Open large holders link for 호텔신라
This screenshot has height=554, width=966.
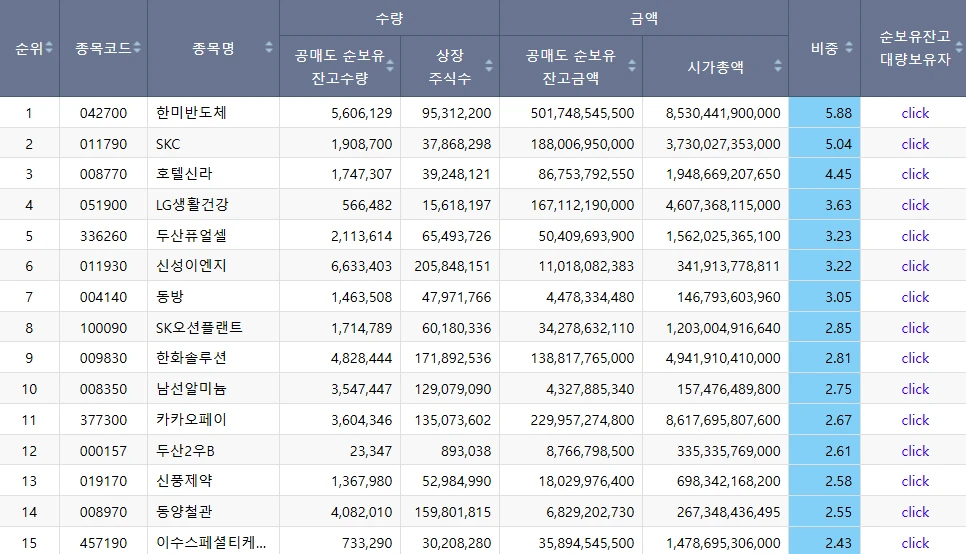click(914, 174)
